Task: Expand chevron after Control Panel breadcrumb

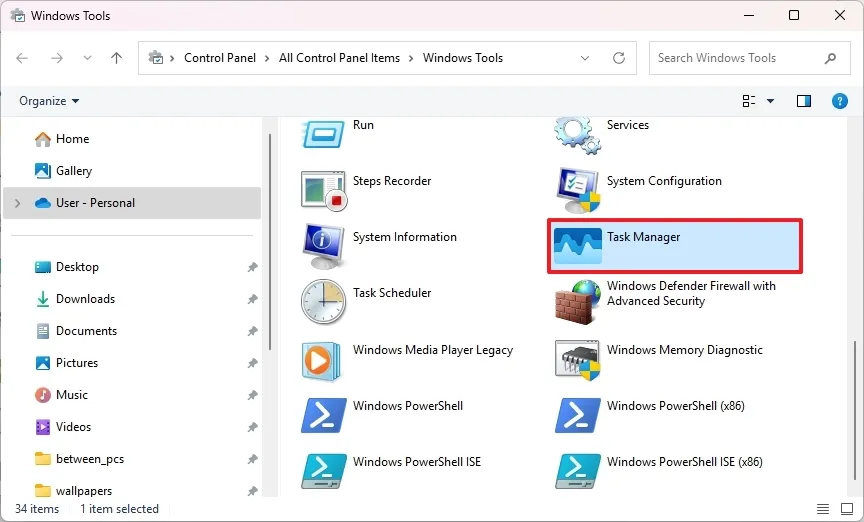Action: pos(267,58)
